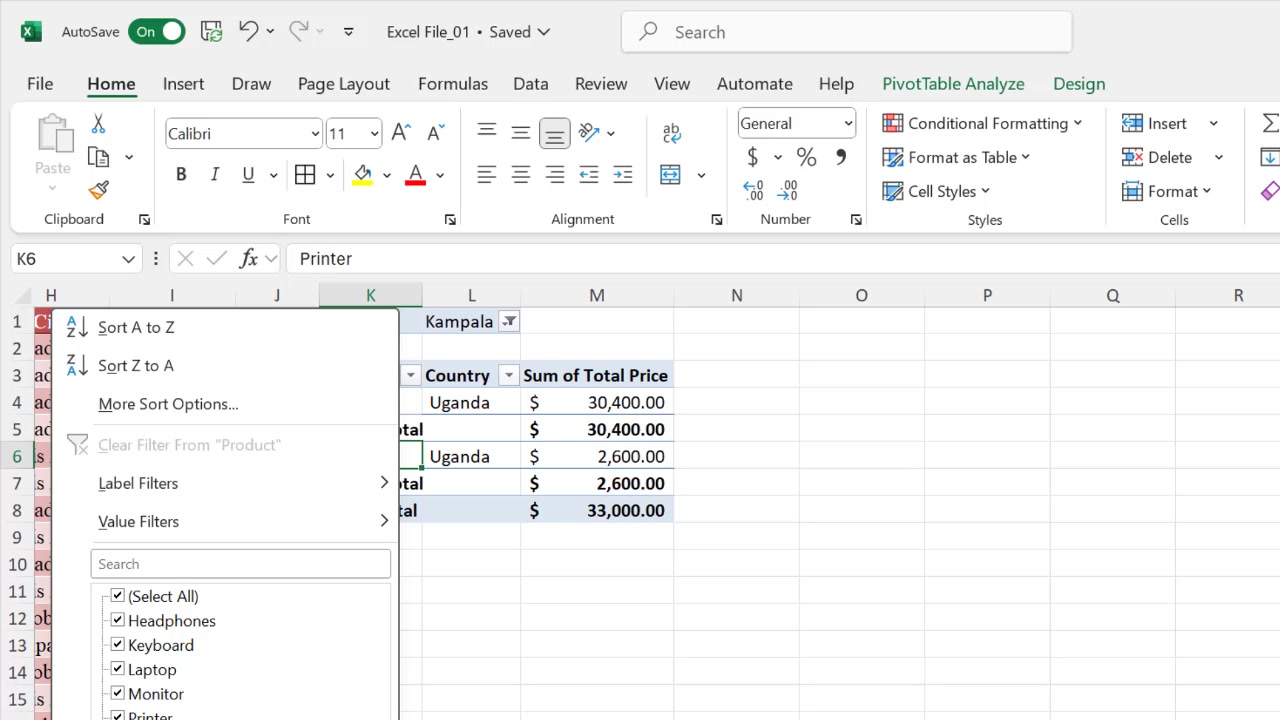Decrease font size with smaller A

click(x=435, y=133)
